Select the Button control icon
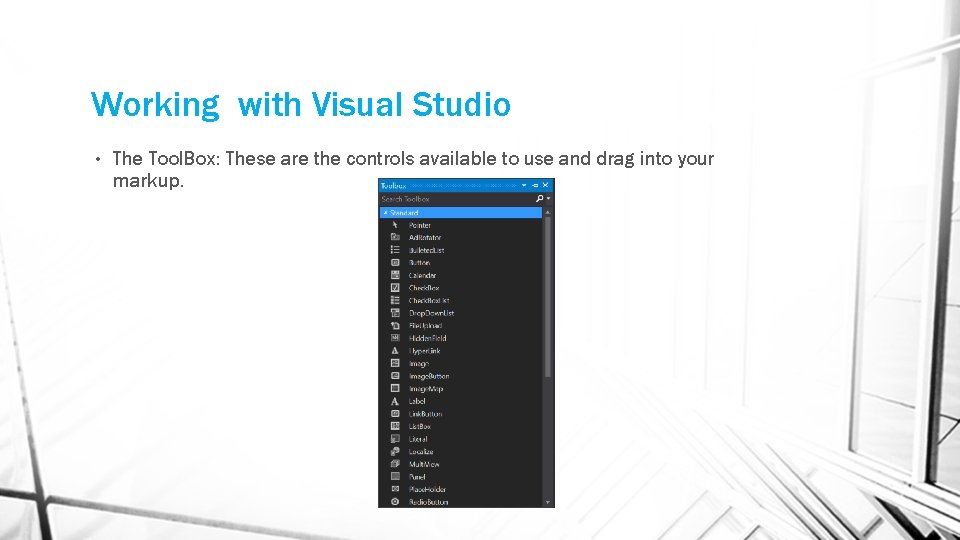 tap(395, 262)
